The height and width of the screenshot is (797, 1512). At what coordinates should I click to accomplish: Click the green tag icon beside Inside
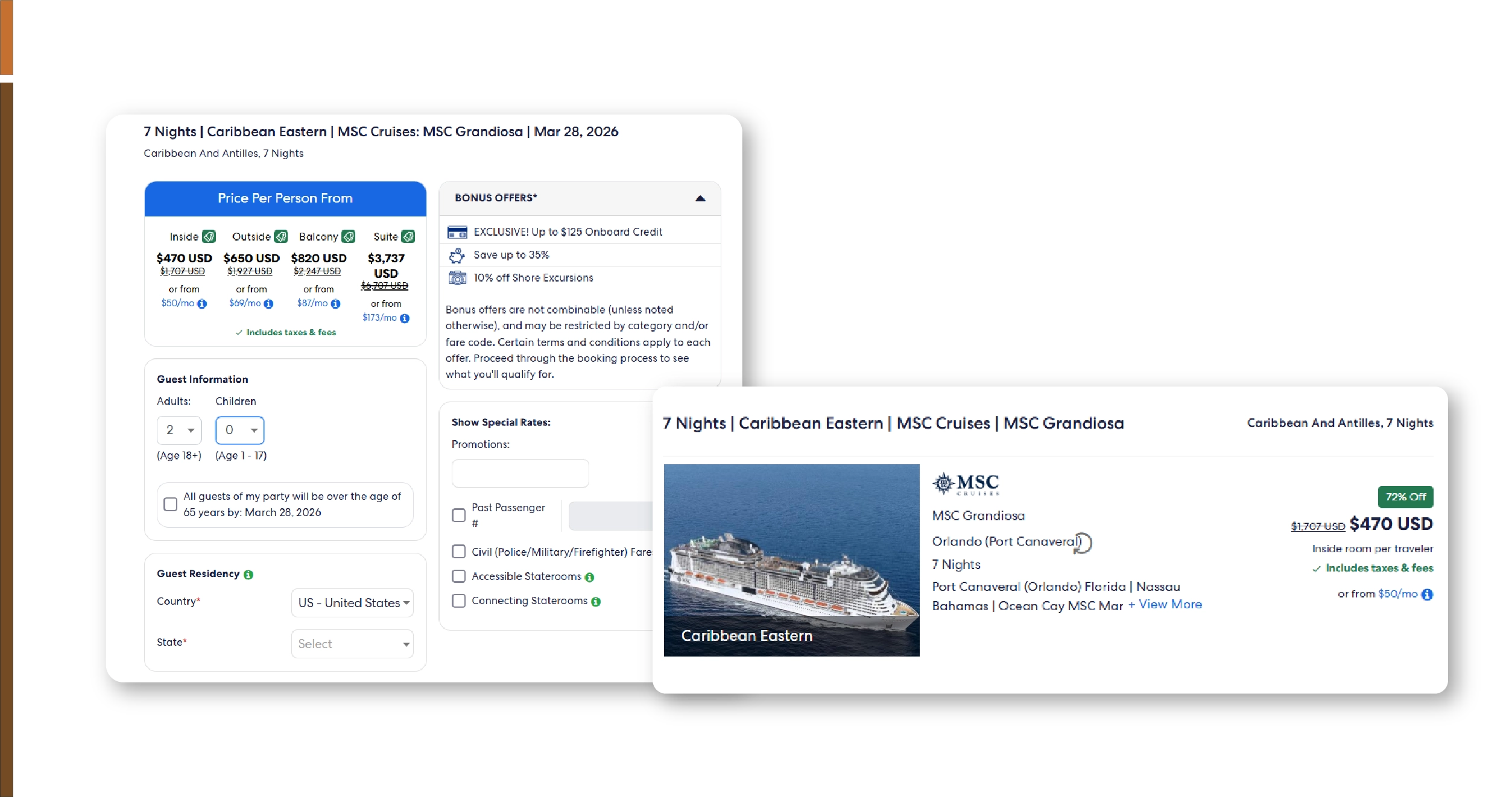coord(209,236)
